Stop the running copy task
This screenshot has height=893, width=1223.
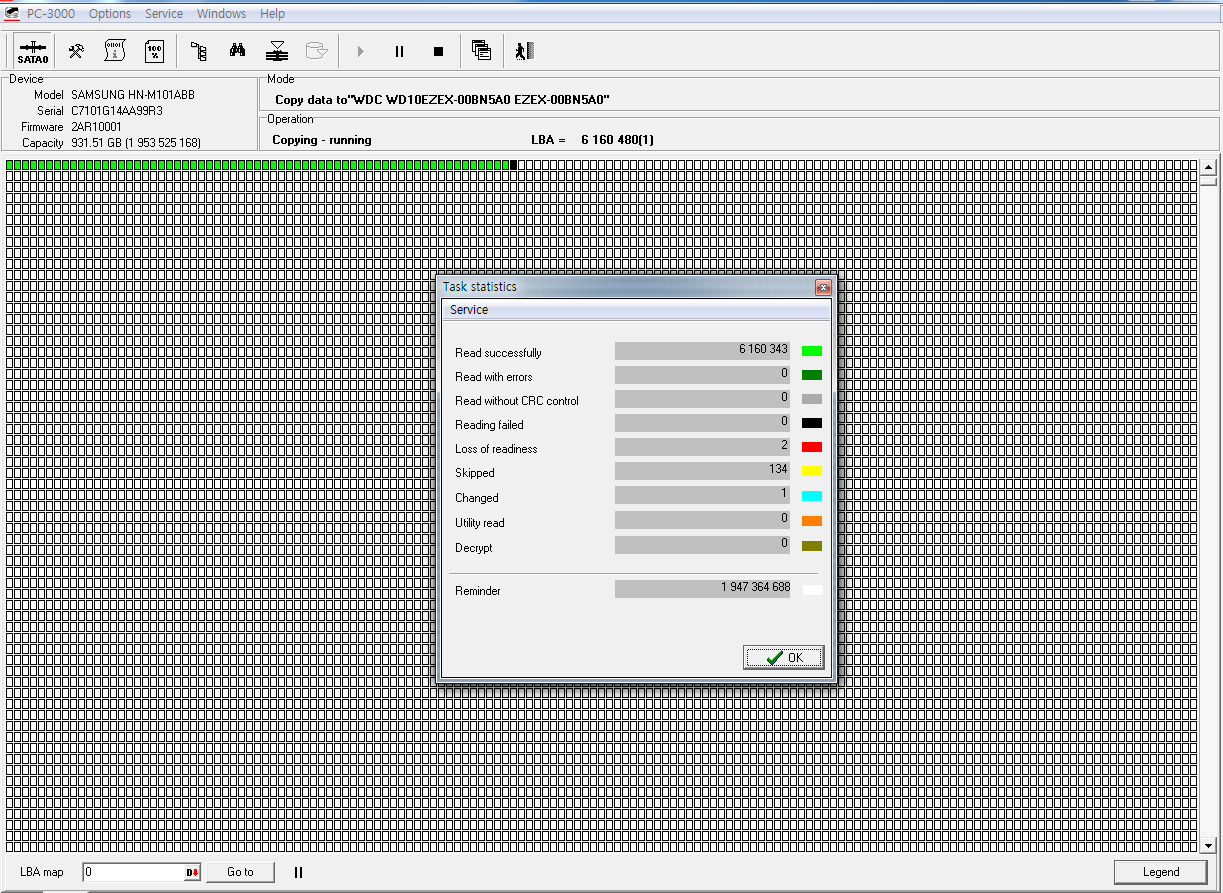pos(438,51)
